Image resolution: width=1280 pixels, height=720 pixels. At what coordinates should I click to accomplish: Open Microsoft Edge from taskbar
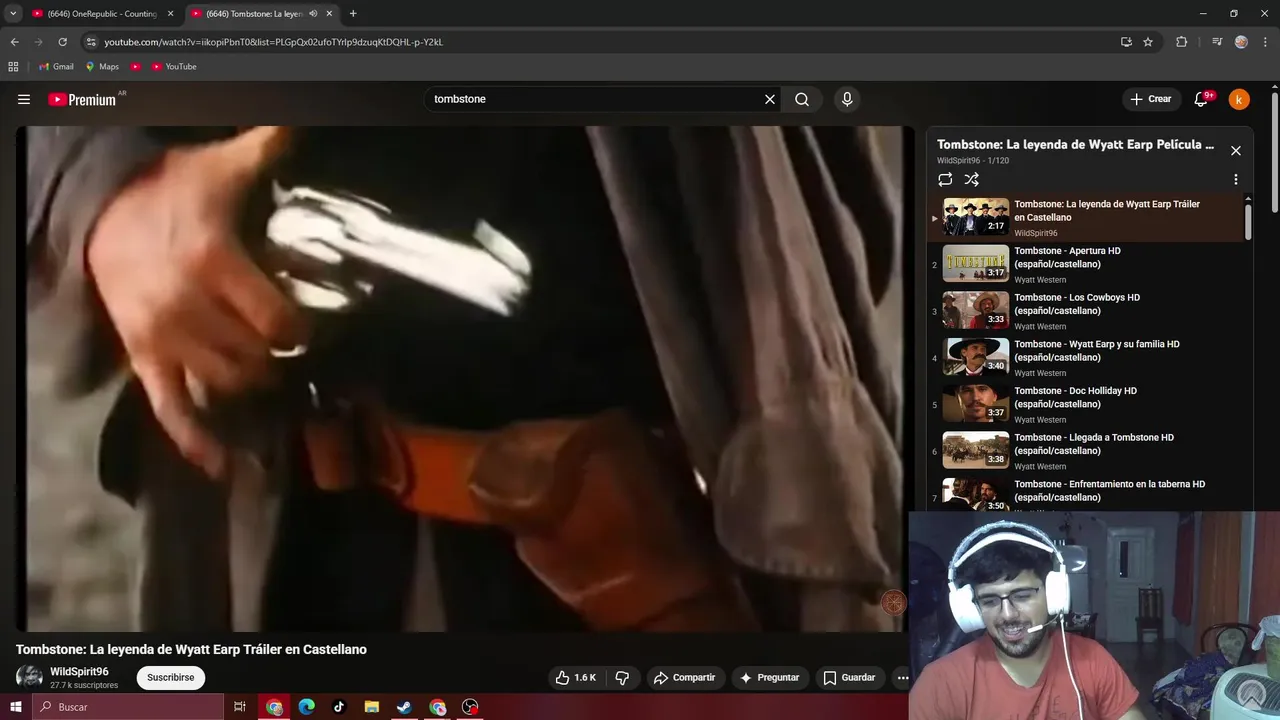tap(307, 707)
